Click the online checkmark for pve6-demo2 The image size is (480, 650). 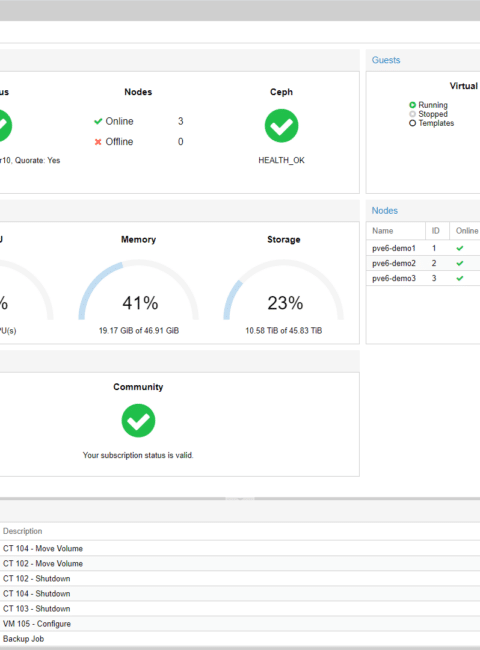[x=460, y=263]
